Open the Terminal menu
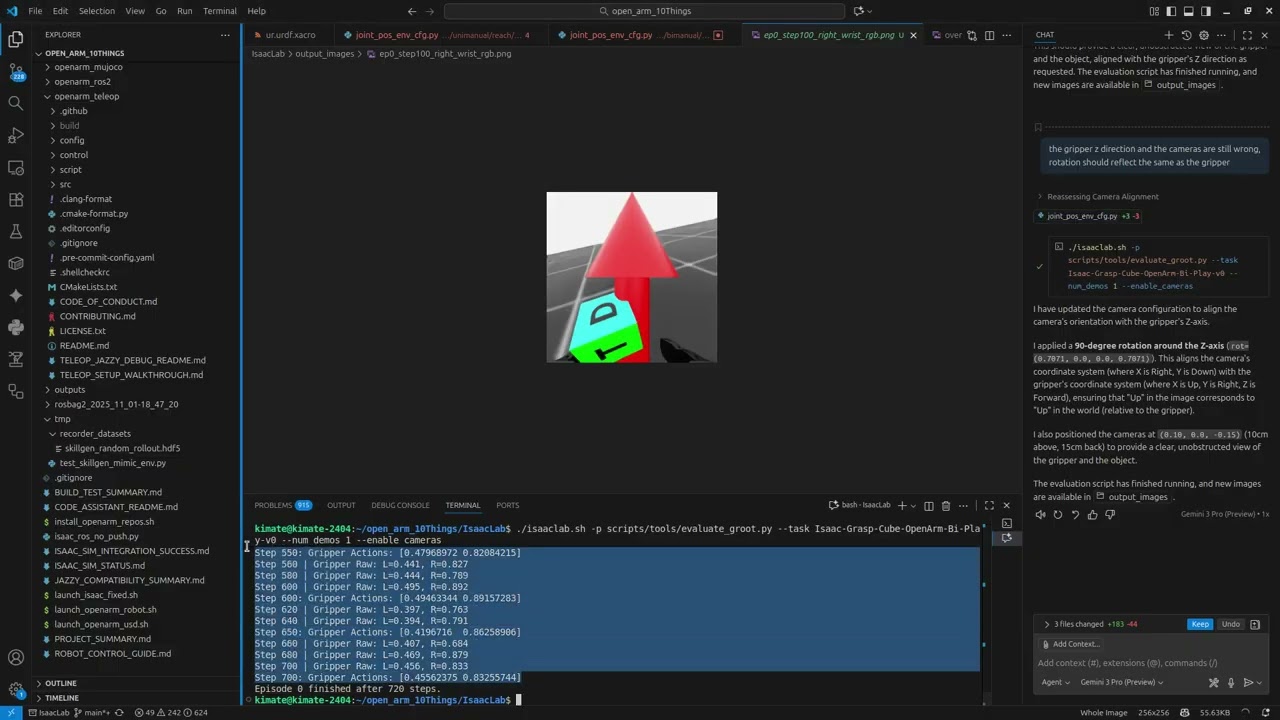The height and width of the screenshot is (720, 1280). click(x=220, y=11)
